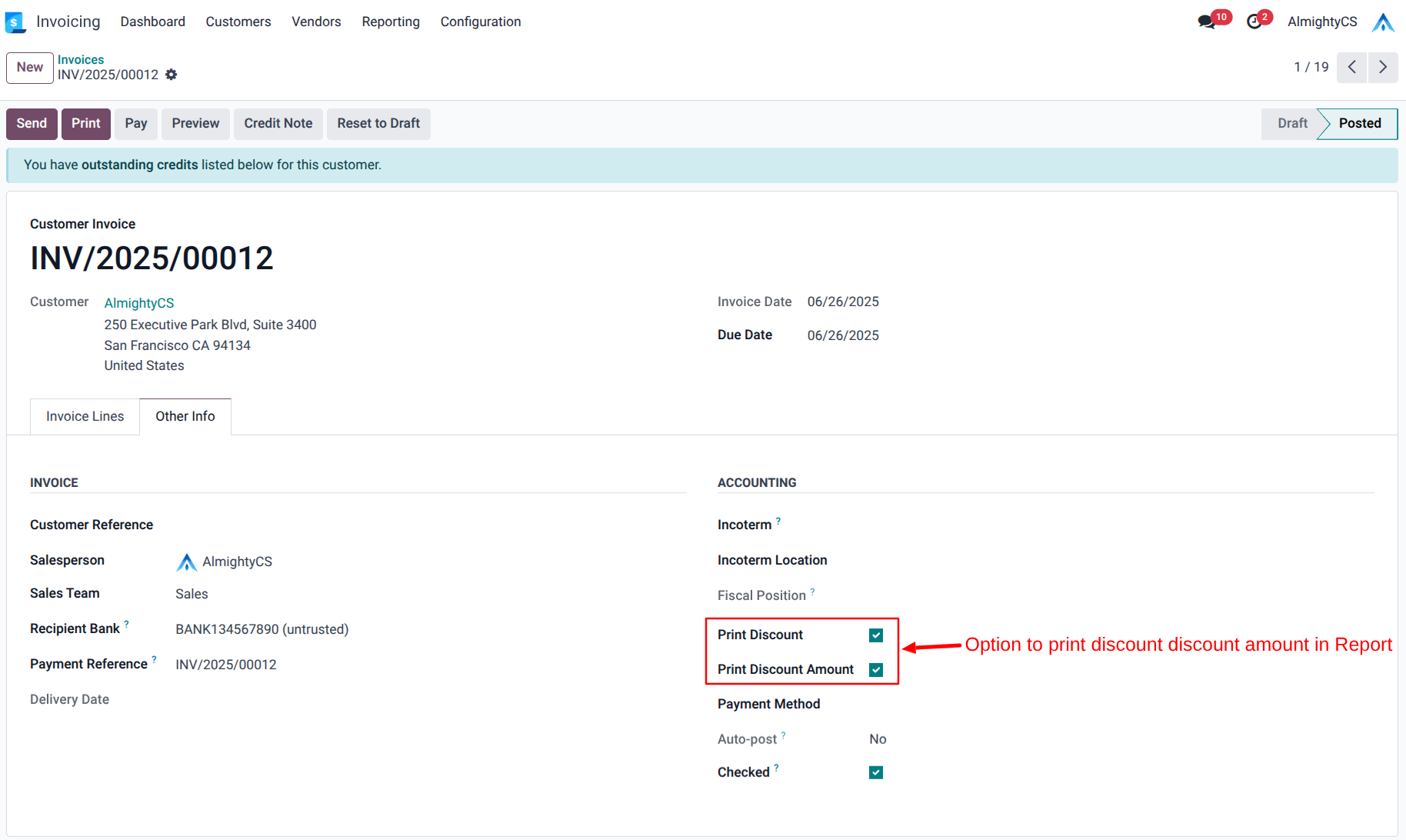Click the AlmightyCS user avatar in top bar
The width and height of the screenshot is (1406, 840).
(x=1382, y=22)
